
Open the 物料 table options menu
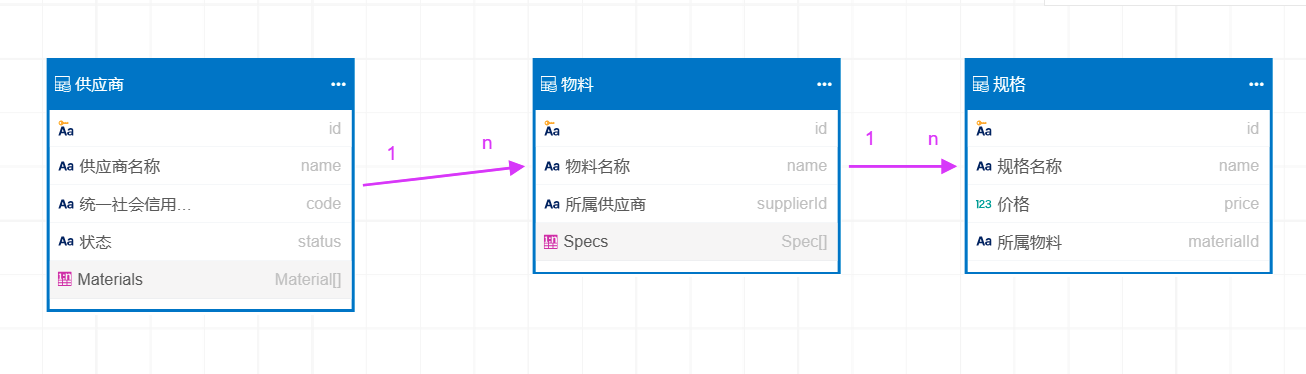coord(824,85)
